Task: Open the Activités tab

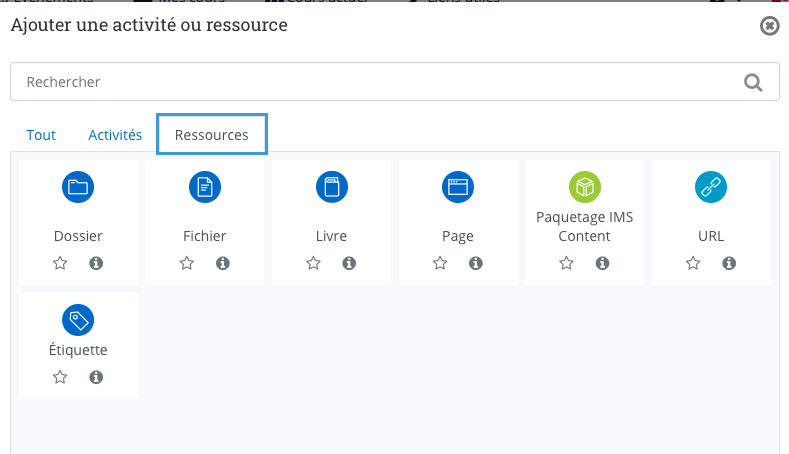Action: tap(115, 135)
